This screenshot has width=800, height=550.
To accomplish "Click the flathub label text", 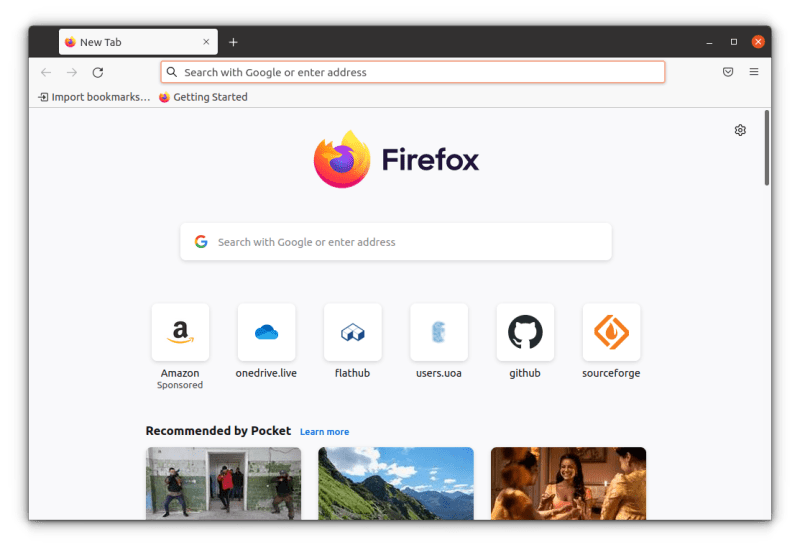I will point(353,373).
